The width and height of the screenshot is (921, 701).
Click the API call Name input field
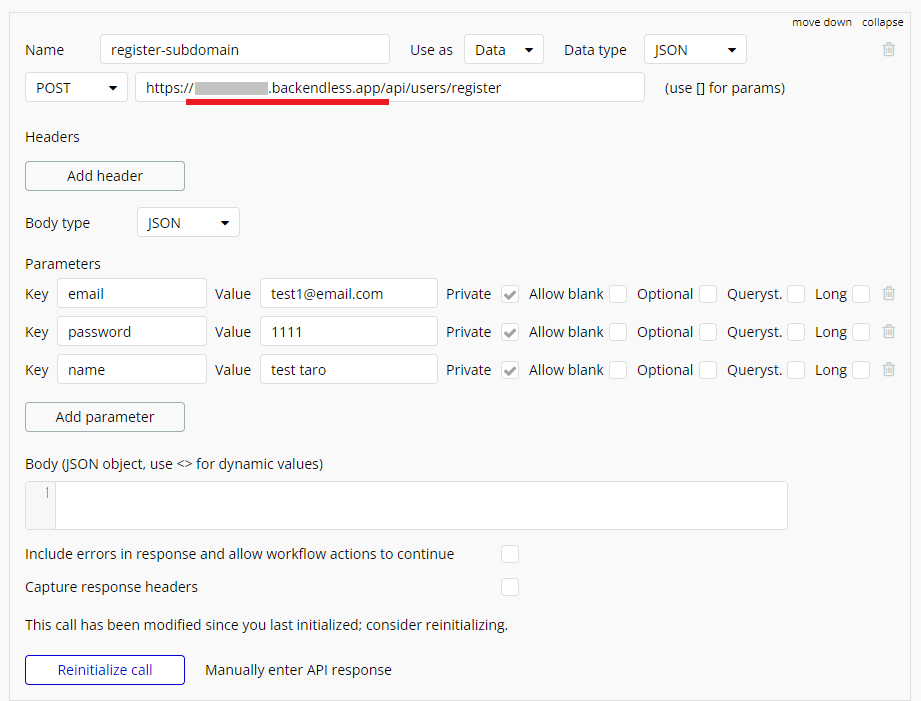pyautogui.click(x=244, y=50)
